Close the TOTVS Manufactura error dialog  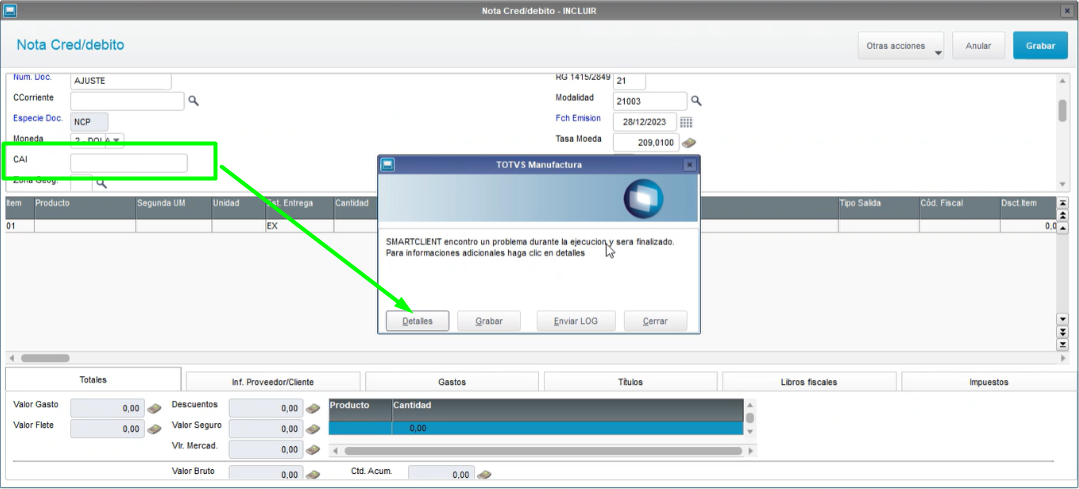tap(690, 165)
